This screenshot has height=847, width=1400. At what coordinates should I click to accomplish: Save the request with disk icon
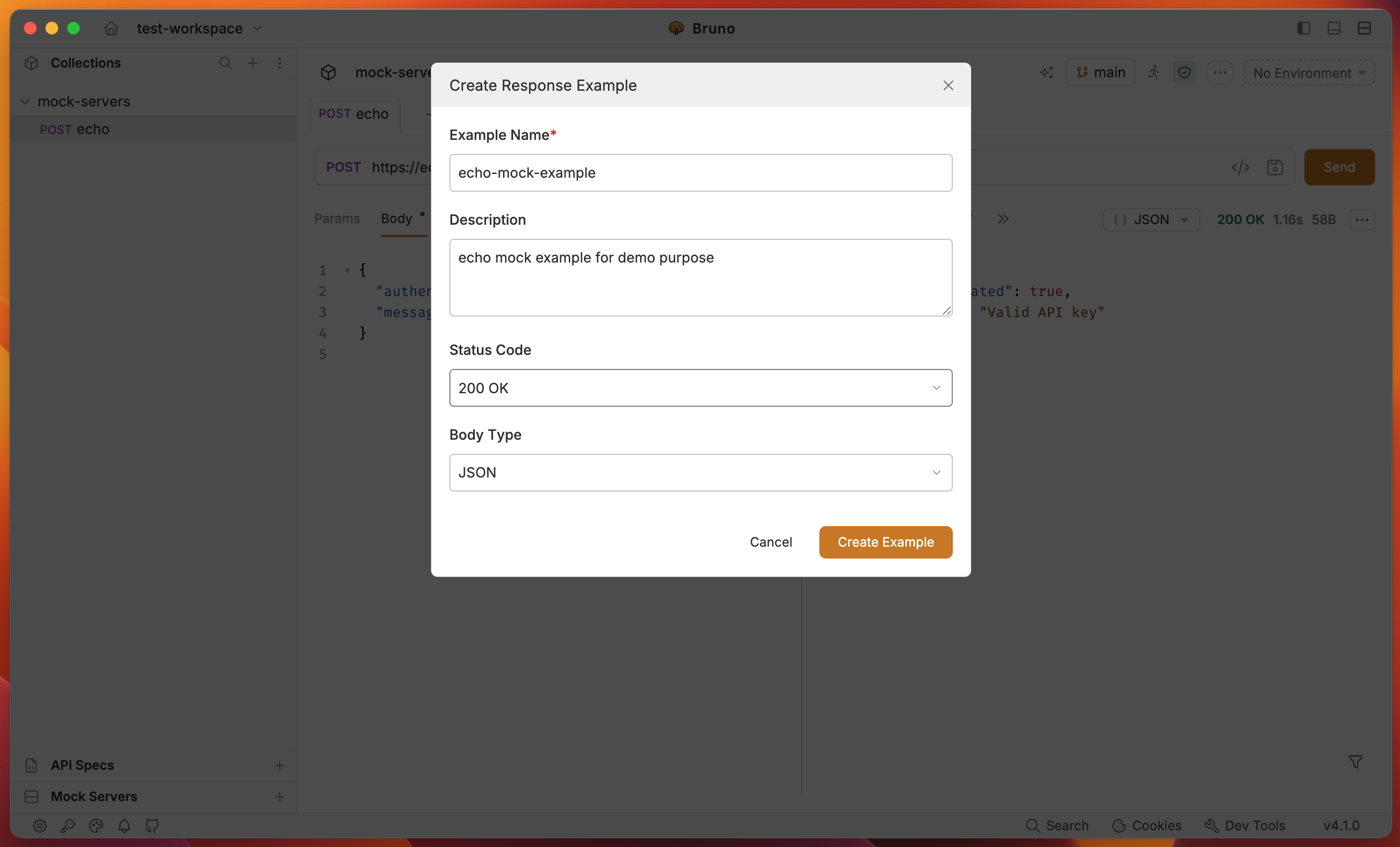coord(1275,167)
